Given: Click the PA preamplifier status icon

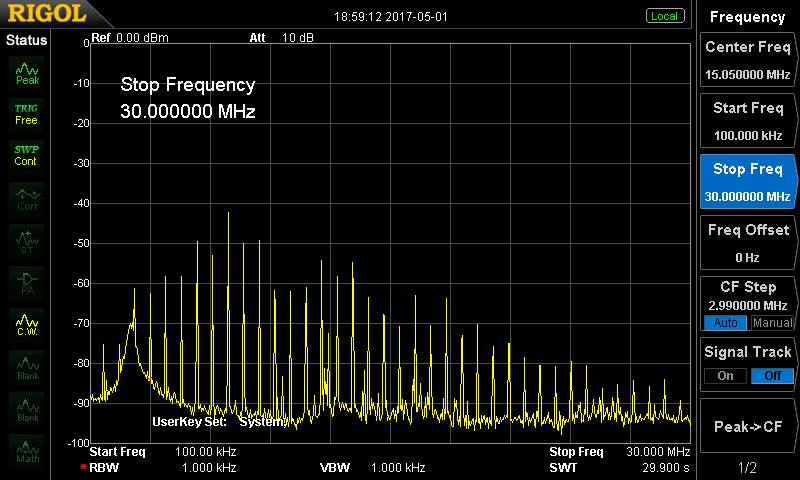Looking at the screenshot, I should point(27,282).
